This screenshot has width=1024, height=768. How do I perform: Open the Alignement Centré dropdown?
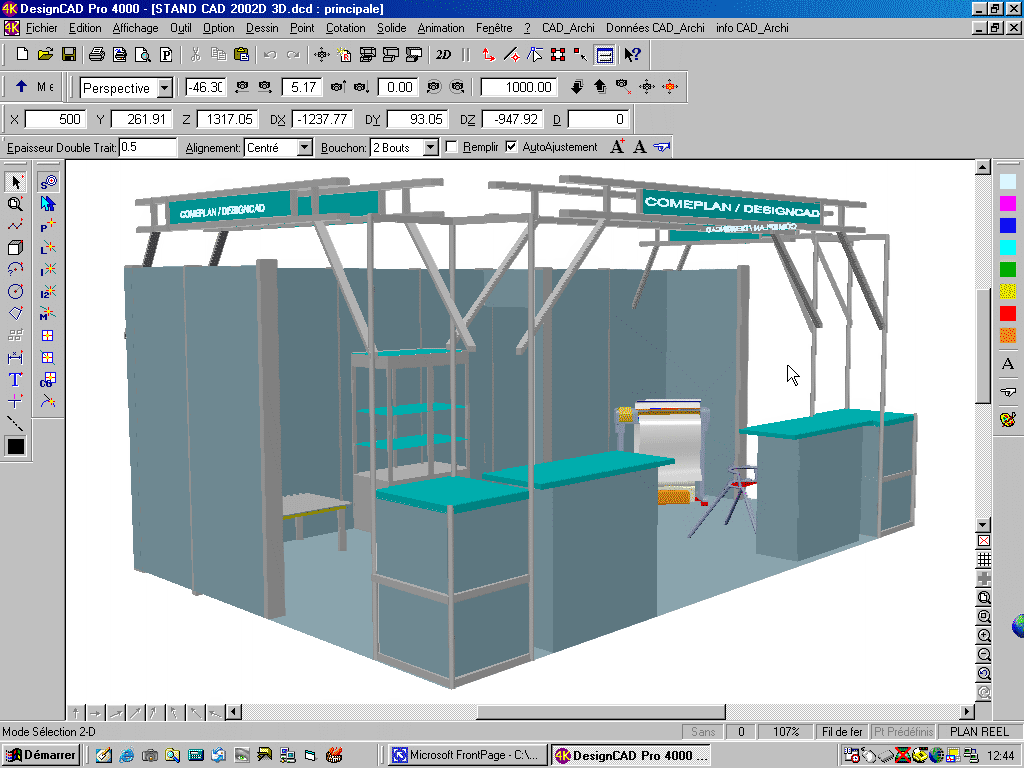(x=309, y=146)
